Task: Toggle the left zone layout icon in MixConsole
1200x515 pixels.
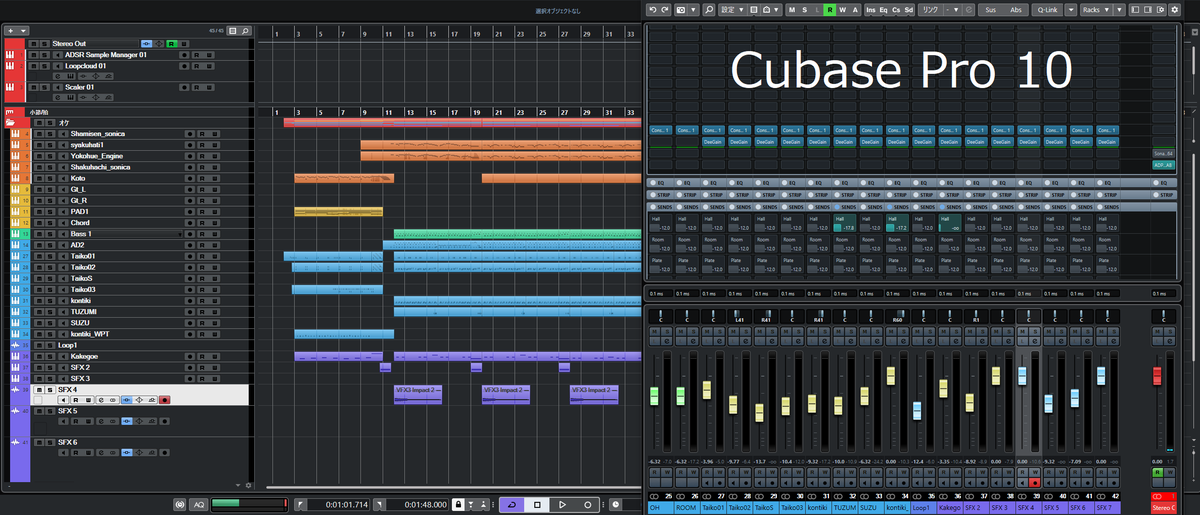Action: (1136, 9)
